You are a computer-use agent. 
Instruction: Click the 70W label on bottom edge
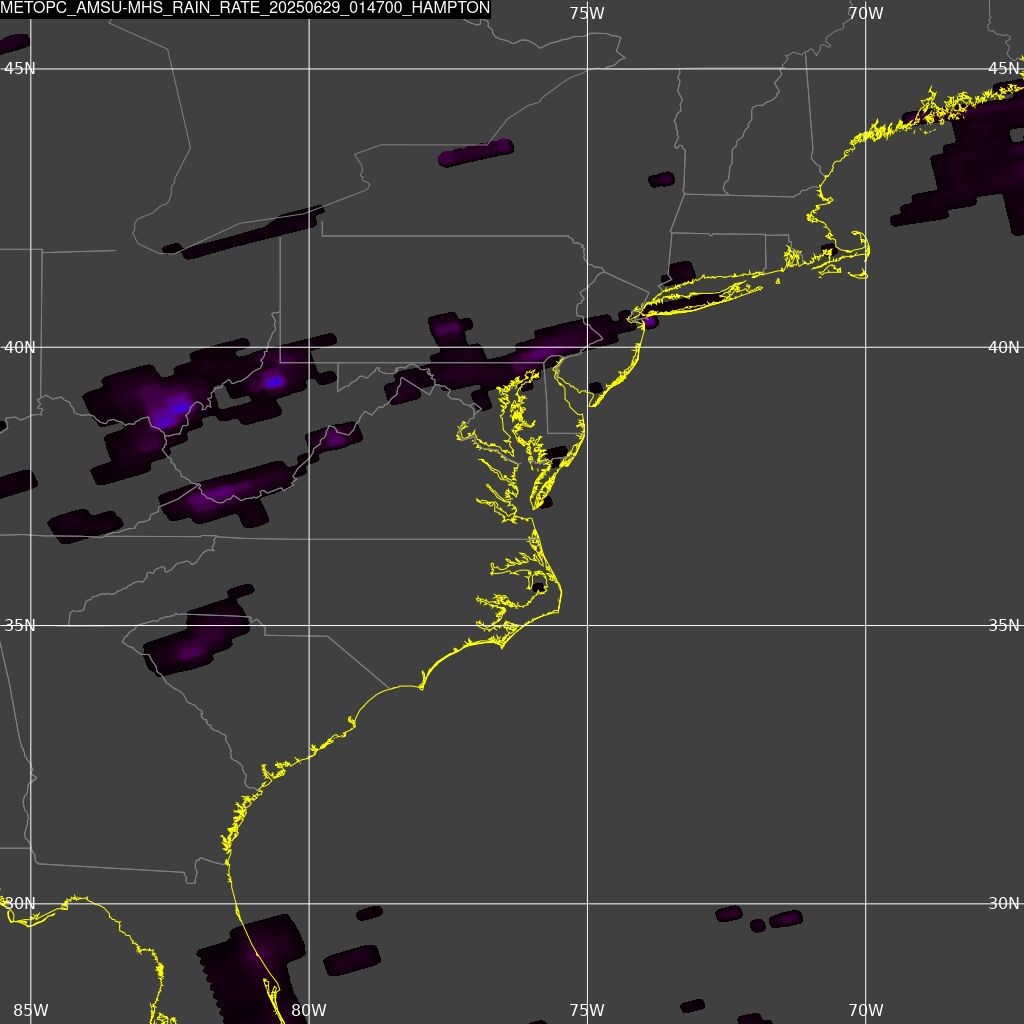(865, 1010)
